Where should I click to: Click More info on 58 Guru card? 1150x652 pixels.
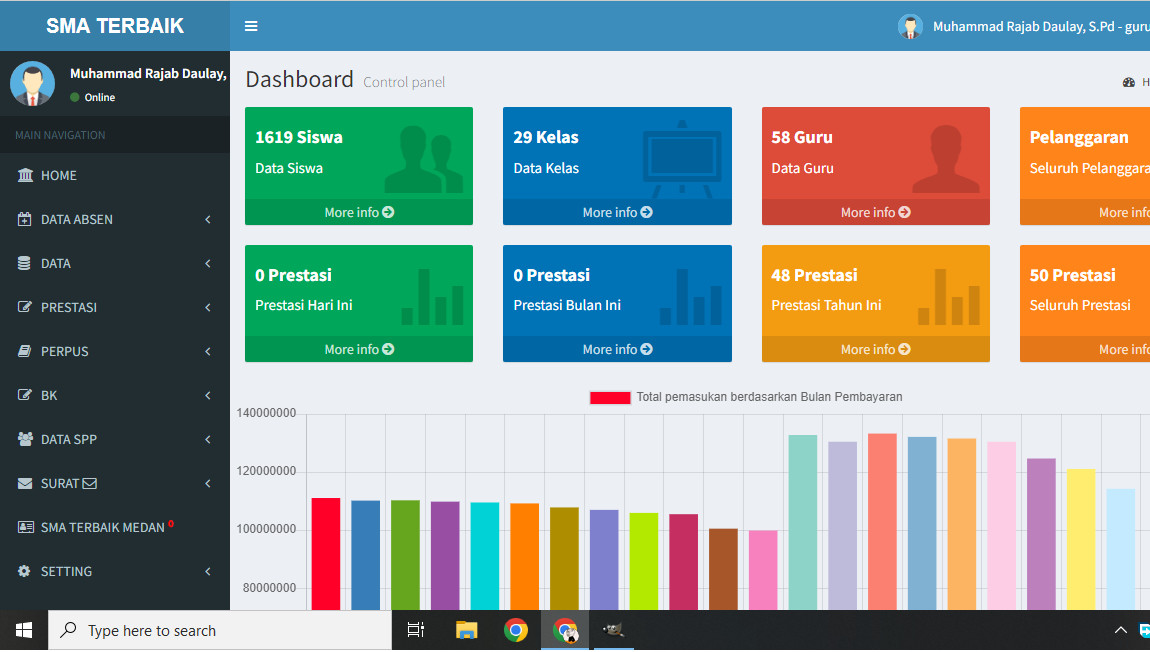coord(875,212)
